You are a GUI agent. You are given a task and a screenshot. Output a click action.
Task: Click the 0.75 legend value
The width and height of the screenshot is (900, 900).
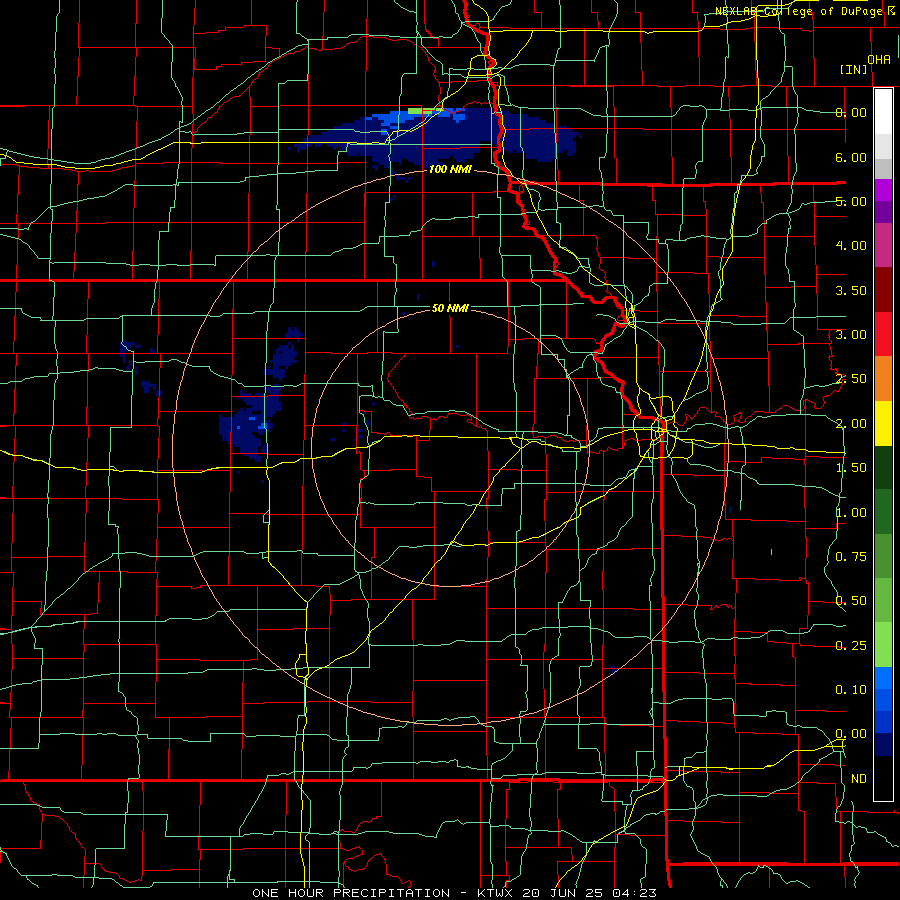click(851, 557)
